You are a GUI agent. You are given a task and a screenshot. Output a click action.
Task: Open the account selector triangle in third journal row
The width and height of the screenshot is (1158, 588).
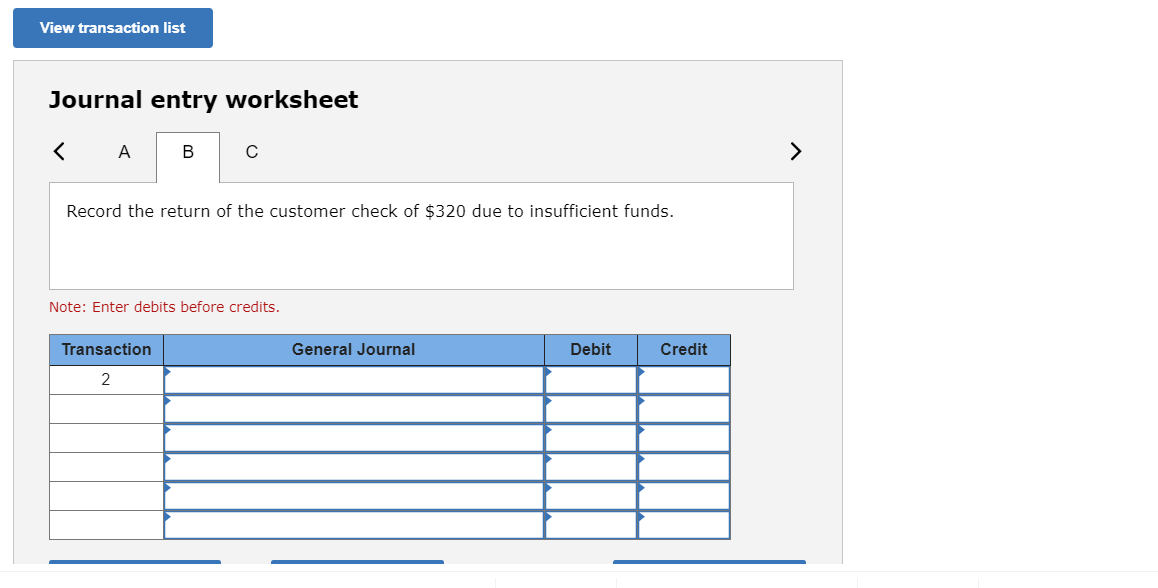pos(168,437)
